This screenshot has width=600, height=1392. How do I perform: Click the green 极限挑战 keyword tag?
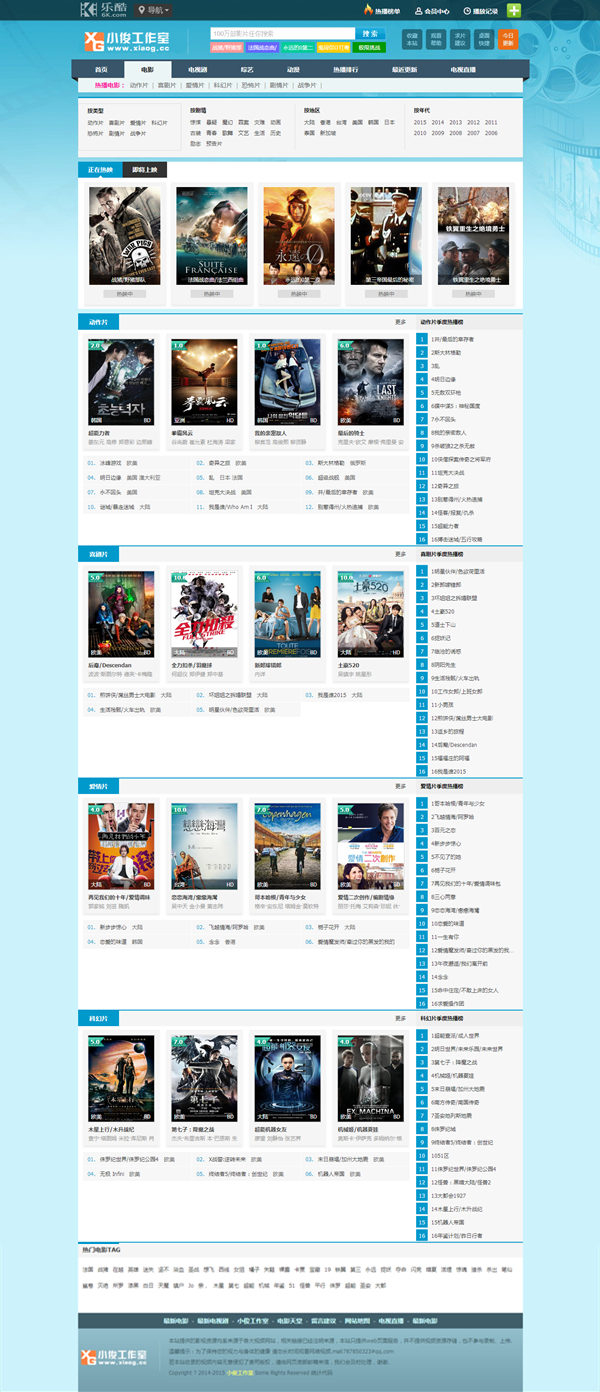(x=368, y=47)
